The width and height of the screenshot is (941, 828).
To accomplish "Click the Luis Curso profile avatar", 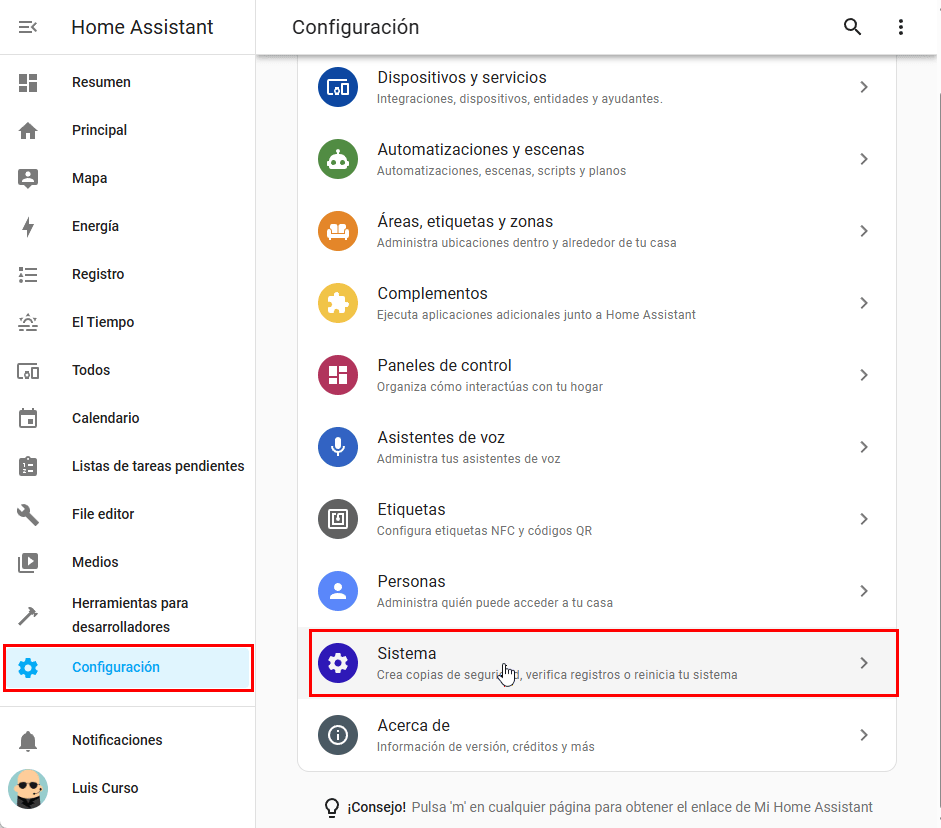I will pos(28,788).
